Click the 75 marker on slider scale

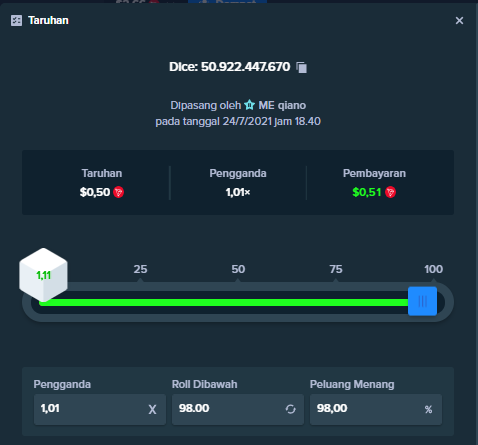[336, 269]
